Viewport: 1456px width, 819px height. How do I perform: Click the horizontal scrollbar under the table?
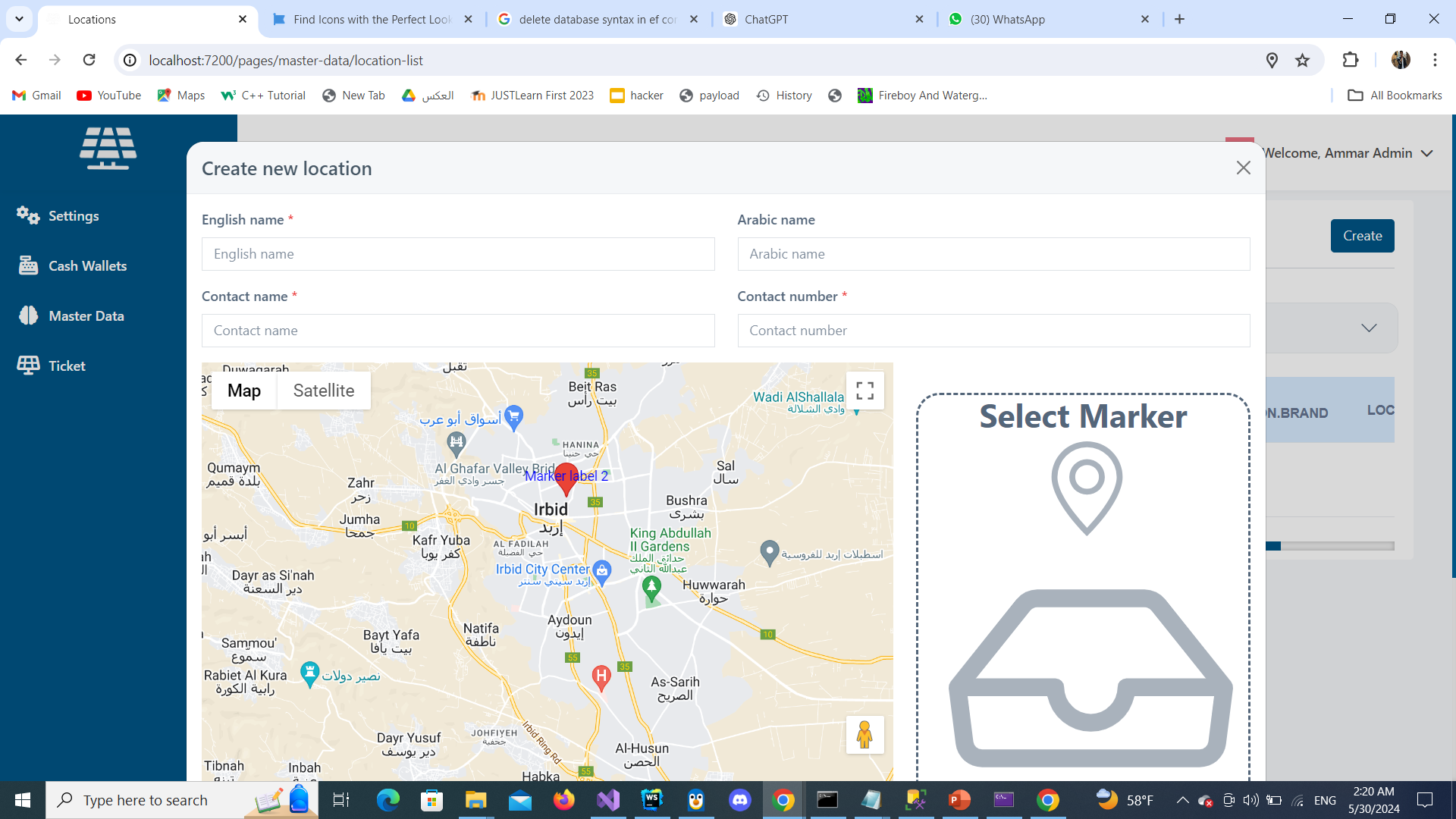(1331, 546)
